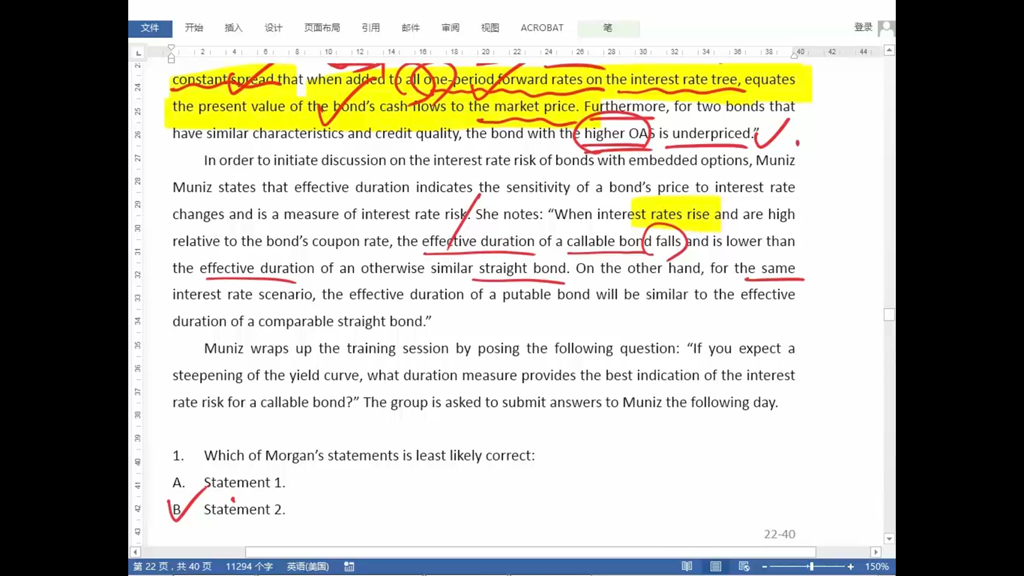Viewport: 1024px width, 576px height.
Task: Click the word 'underpriced' in the text
Action: coord(712,133)
